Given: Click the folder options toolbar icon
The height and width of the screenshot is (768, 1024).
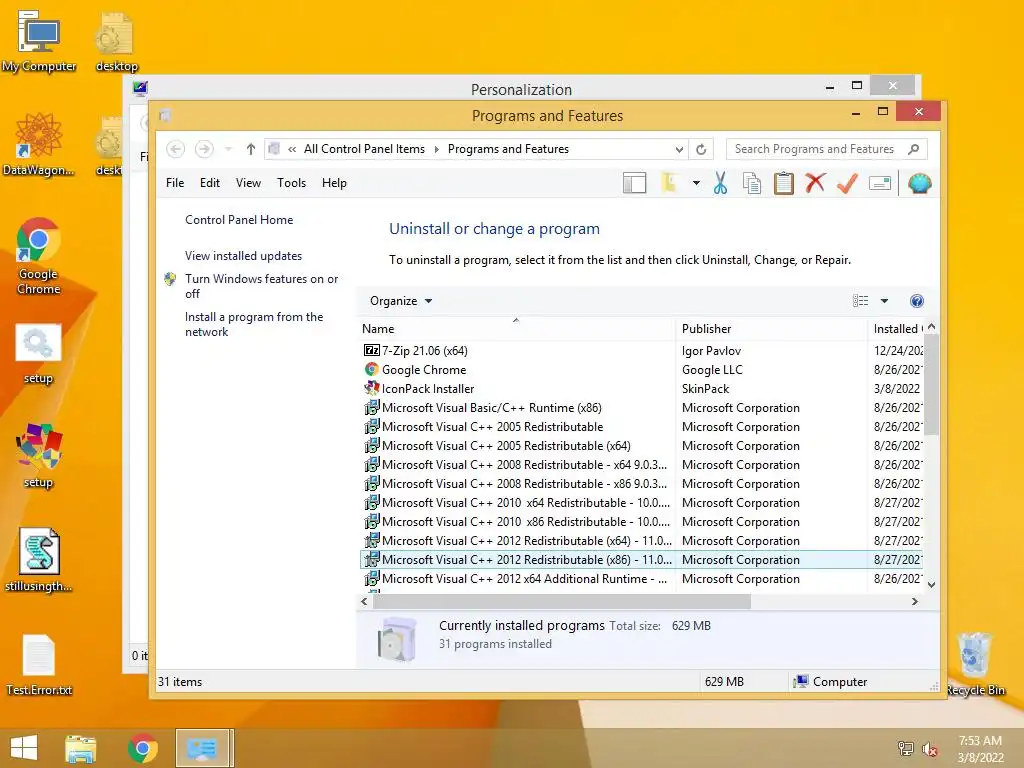Looking at the screenshot, I should click(x=669, y=184).
